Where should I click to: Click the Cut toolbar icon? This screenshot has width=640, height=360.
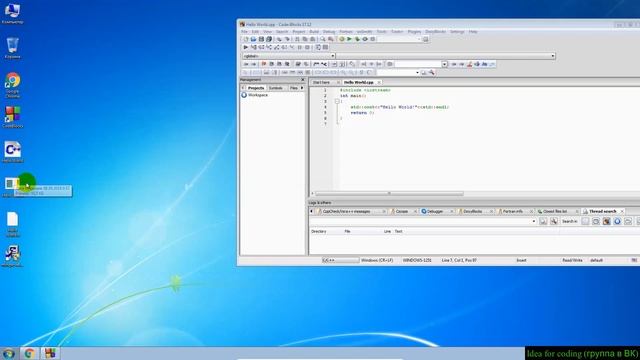pyautogui.click(x=297, y=39)
